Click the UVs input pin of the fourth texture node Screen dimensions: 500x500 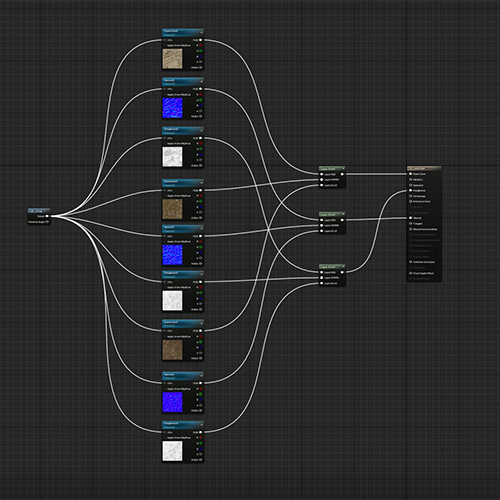[x=165, y=190]
